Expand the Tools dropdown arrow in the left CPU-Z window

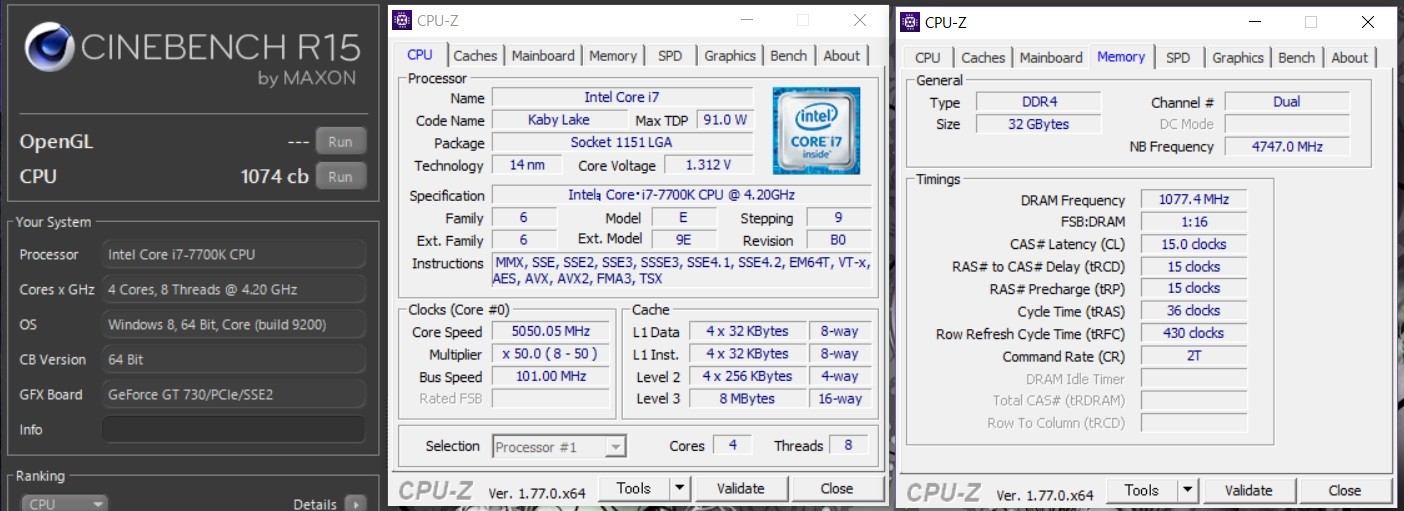click(679, 488)
